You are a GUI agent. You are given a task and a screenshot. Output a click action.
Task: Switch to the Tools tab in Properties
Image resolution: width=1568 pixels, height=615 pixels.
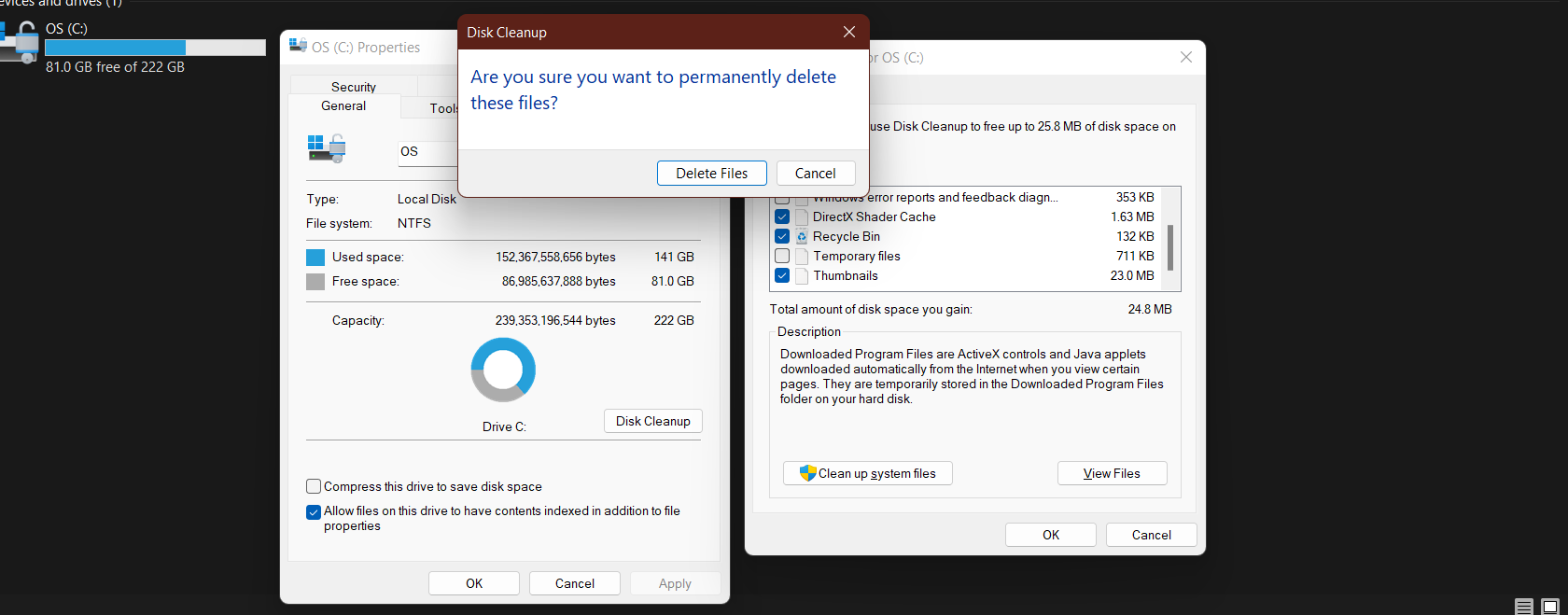pos(443,108)
